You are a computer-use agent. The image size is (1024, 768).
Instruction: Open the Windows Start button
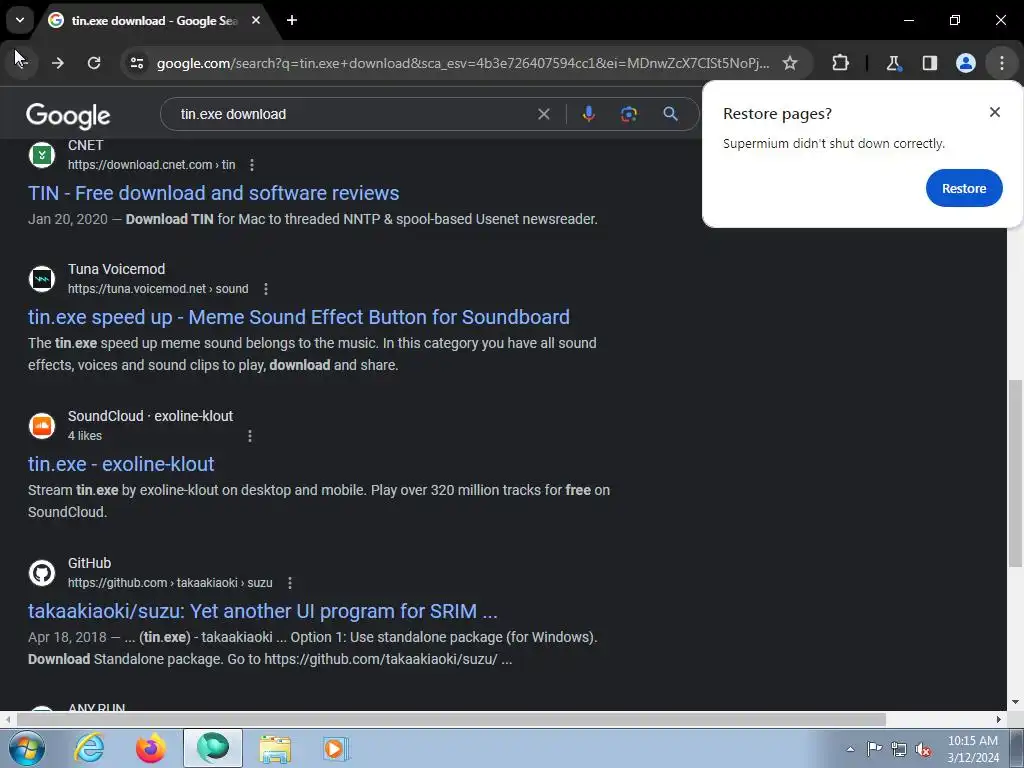click(x=25, y=748)
